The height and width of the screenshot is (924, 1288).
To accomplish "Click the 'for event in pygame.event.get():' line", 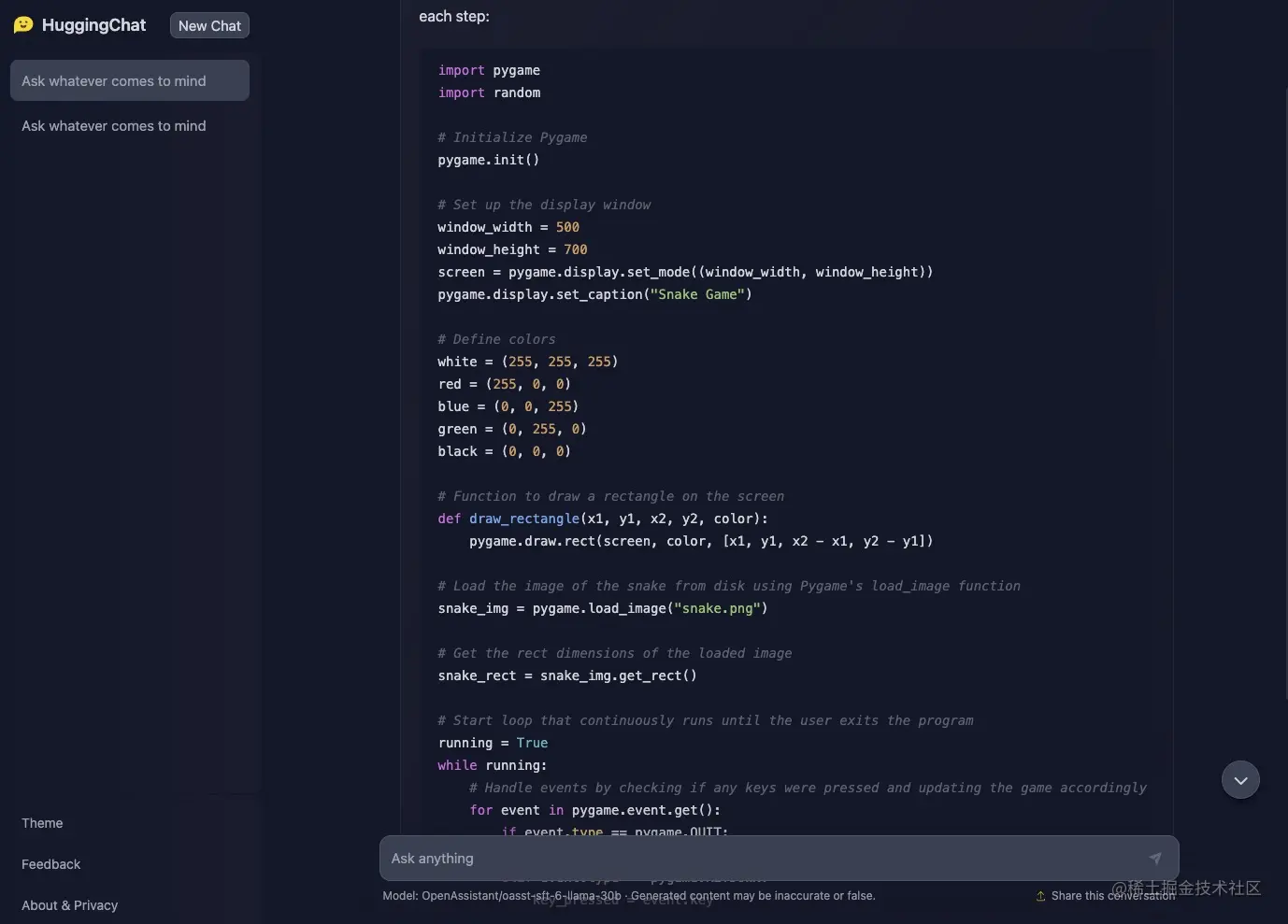I will (x=594, y=810).
